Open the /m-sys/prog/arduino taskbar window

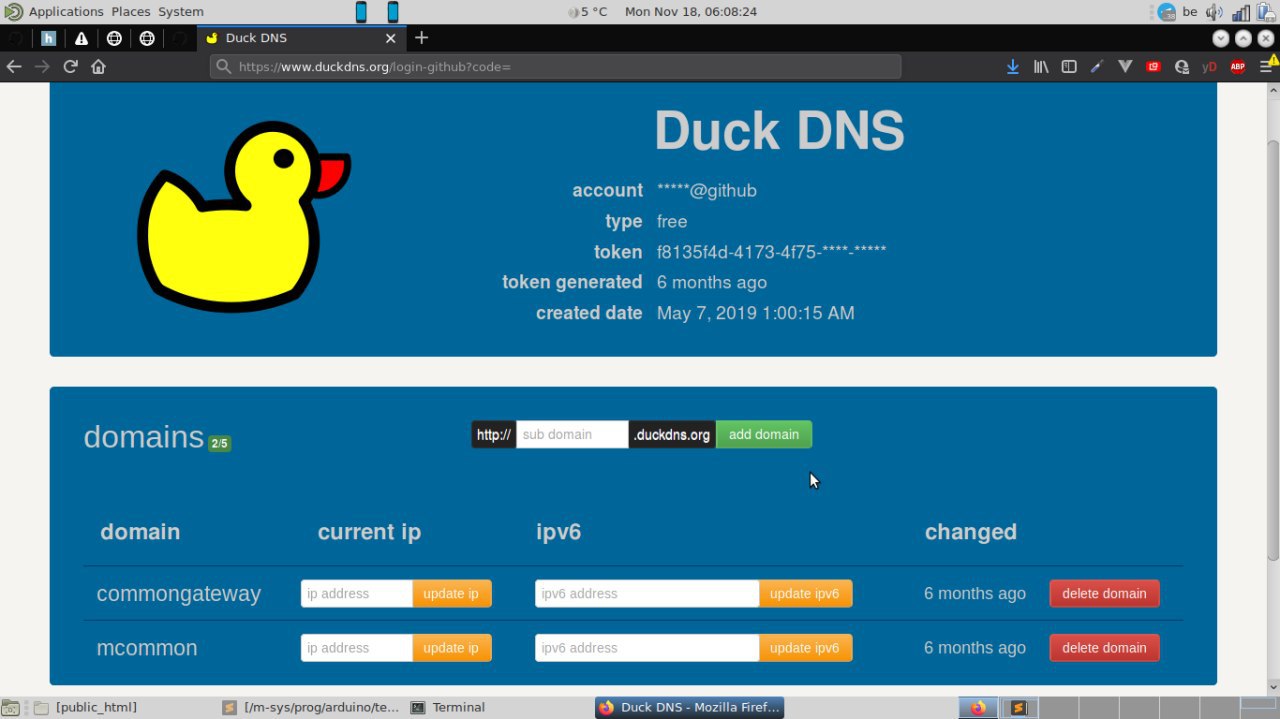tap(310, 707)
